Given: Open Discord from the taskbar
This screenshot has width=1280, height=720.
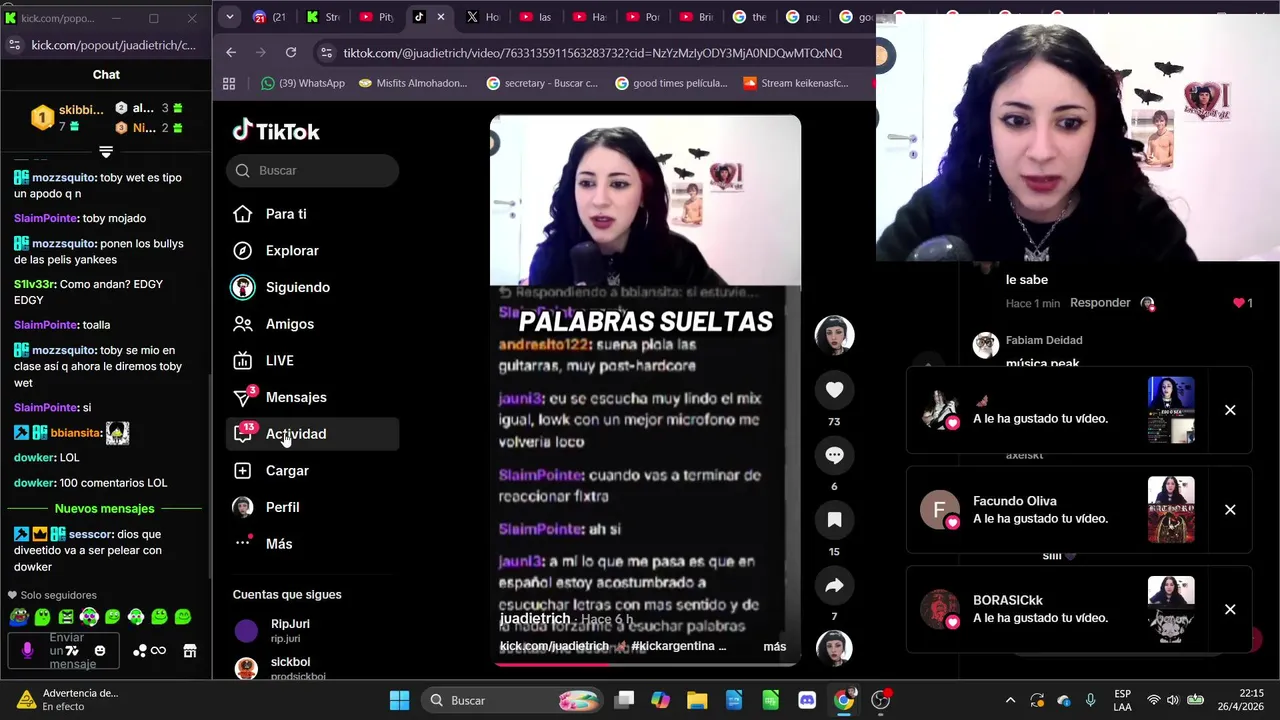Looking at the screenshot, I should (807, 700).
